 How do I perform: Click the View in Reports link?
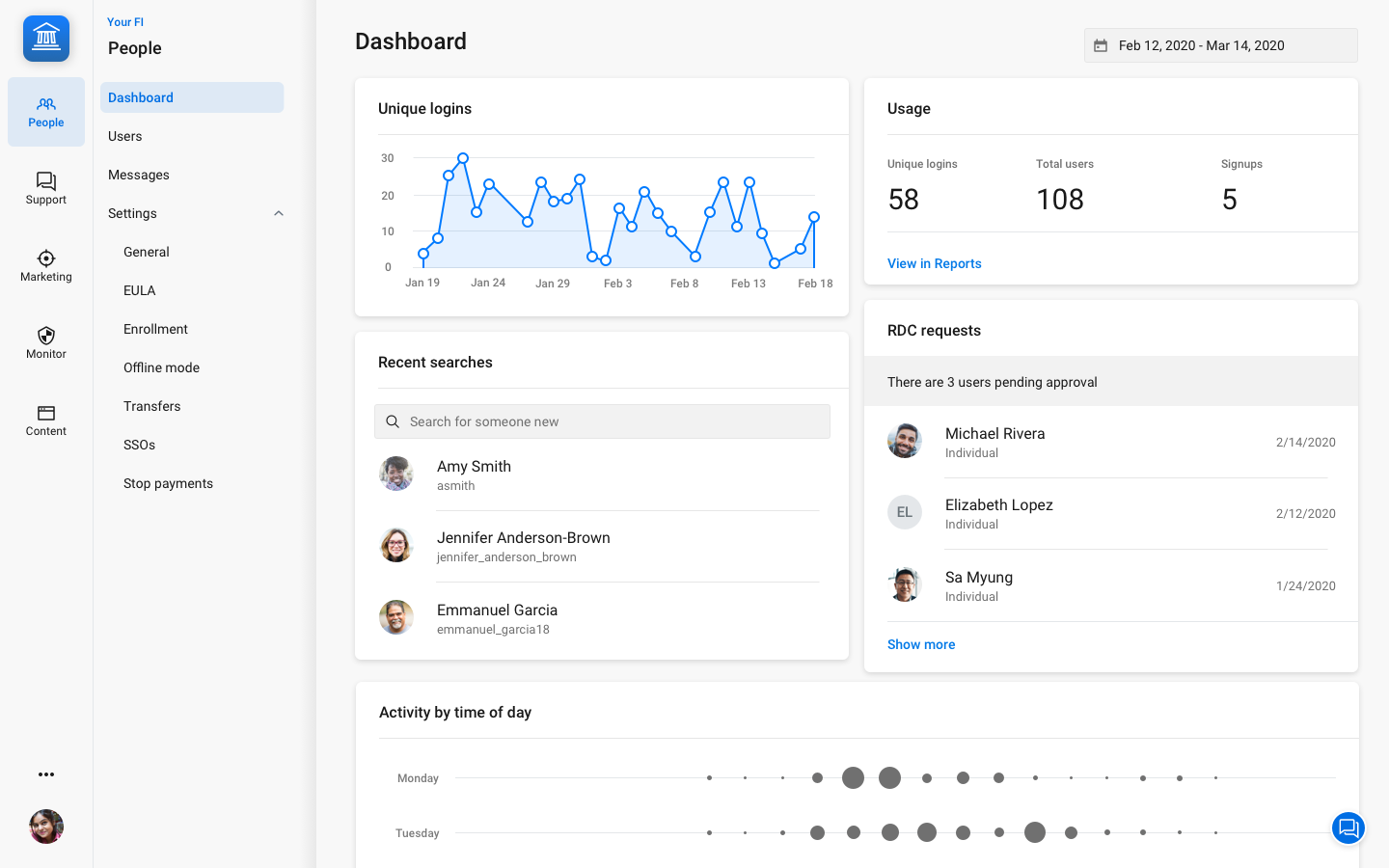tap(934, 263)
